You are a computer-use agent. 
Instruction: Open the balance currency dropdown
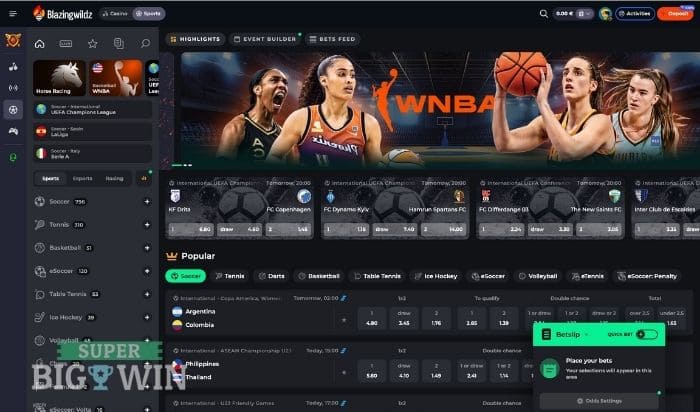point(585,14)
